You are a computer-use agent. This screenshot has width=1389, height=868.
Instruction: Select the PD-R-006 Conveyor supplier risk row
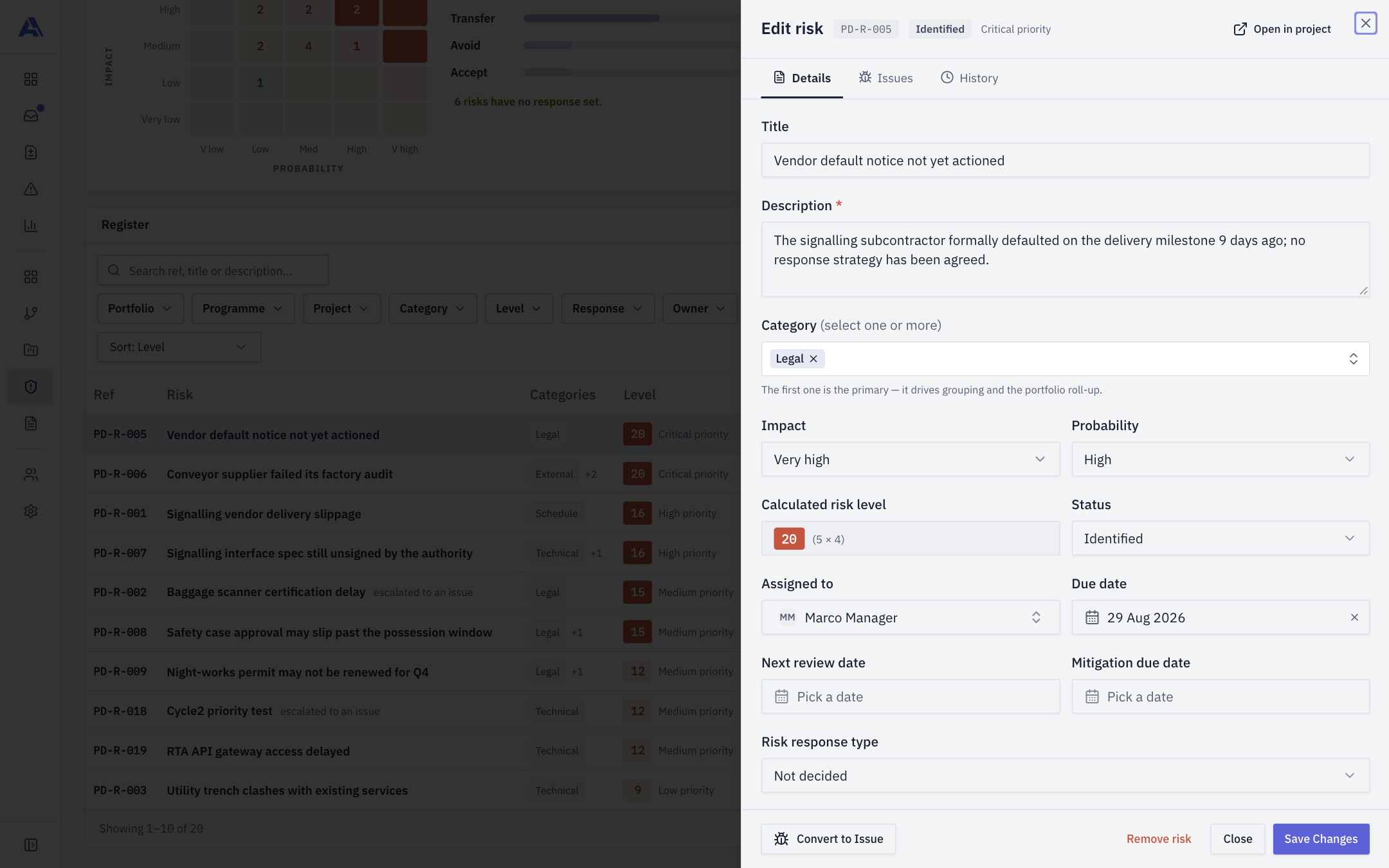pyautogui.click(x=413, y=474)
